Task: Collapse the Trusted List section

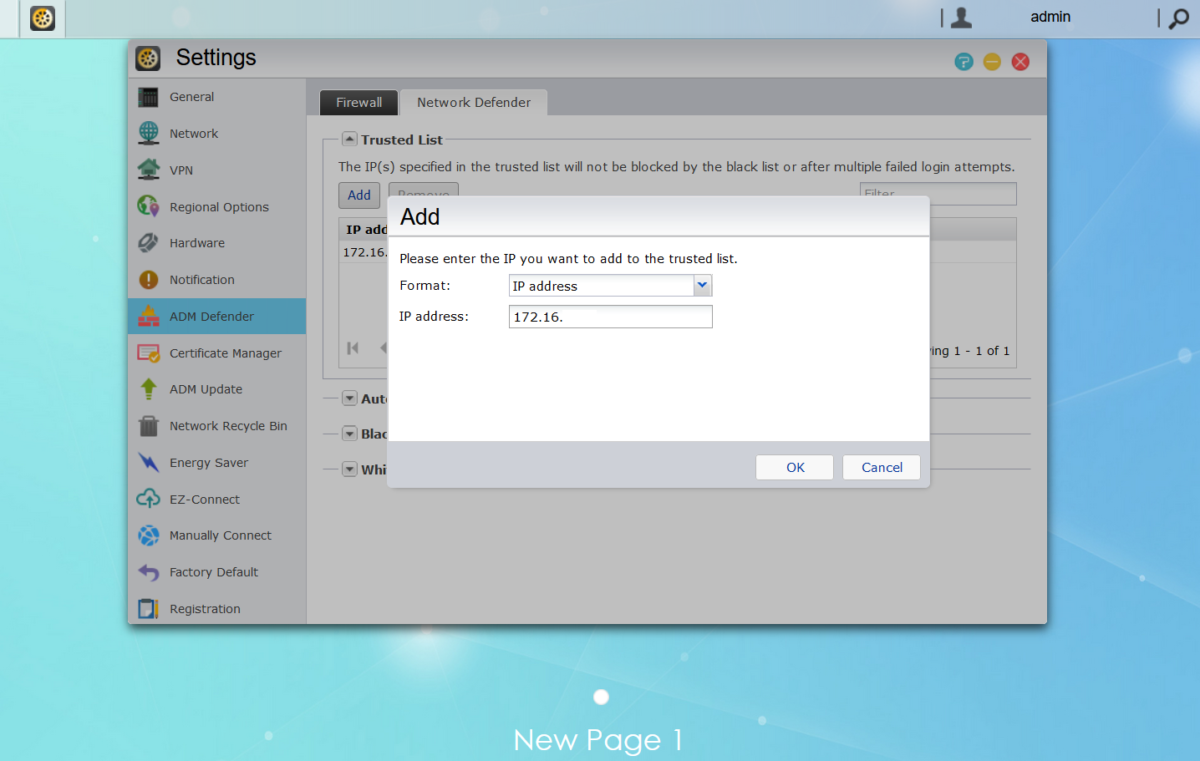Action: tap(349, 139)
